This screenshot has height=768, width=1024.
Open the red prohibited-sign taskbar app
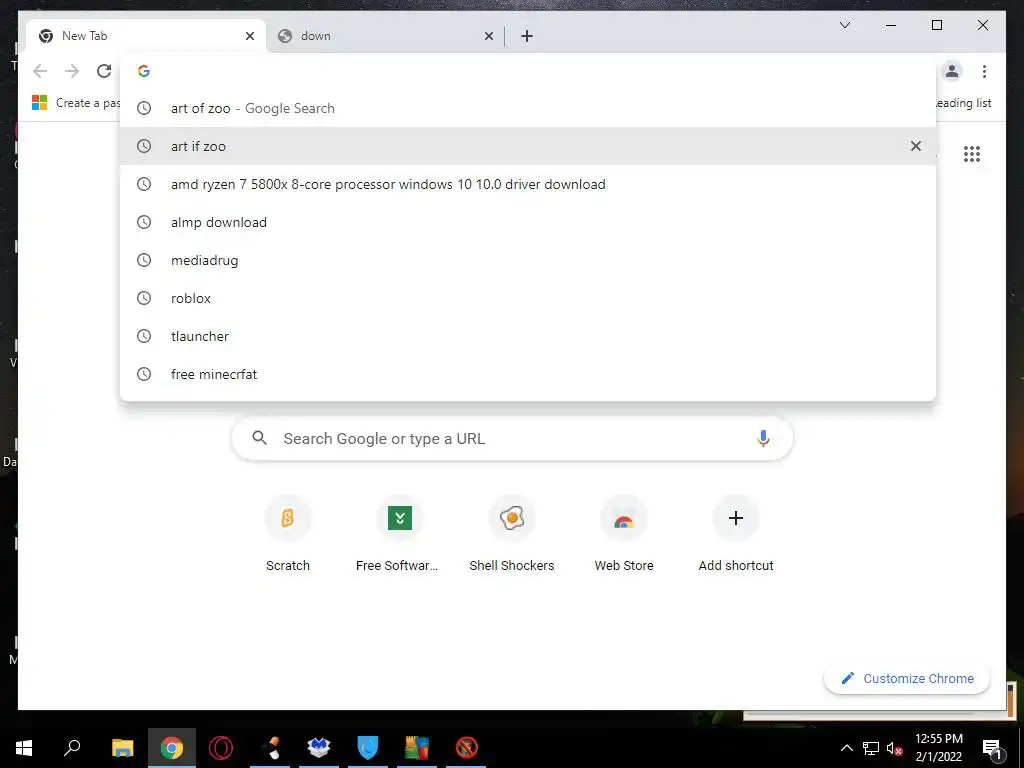(466, 748)
